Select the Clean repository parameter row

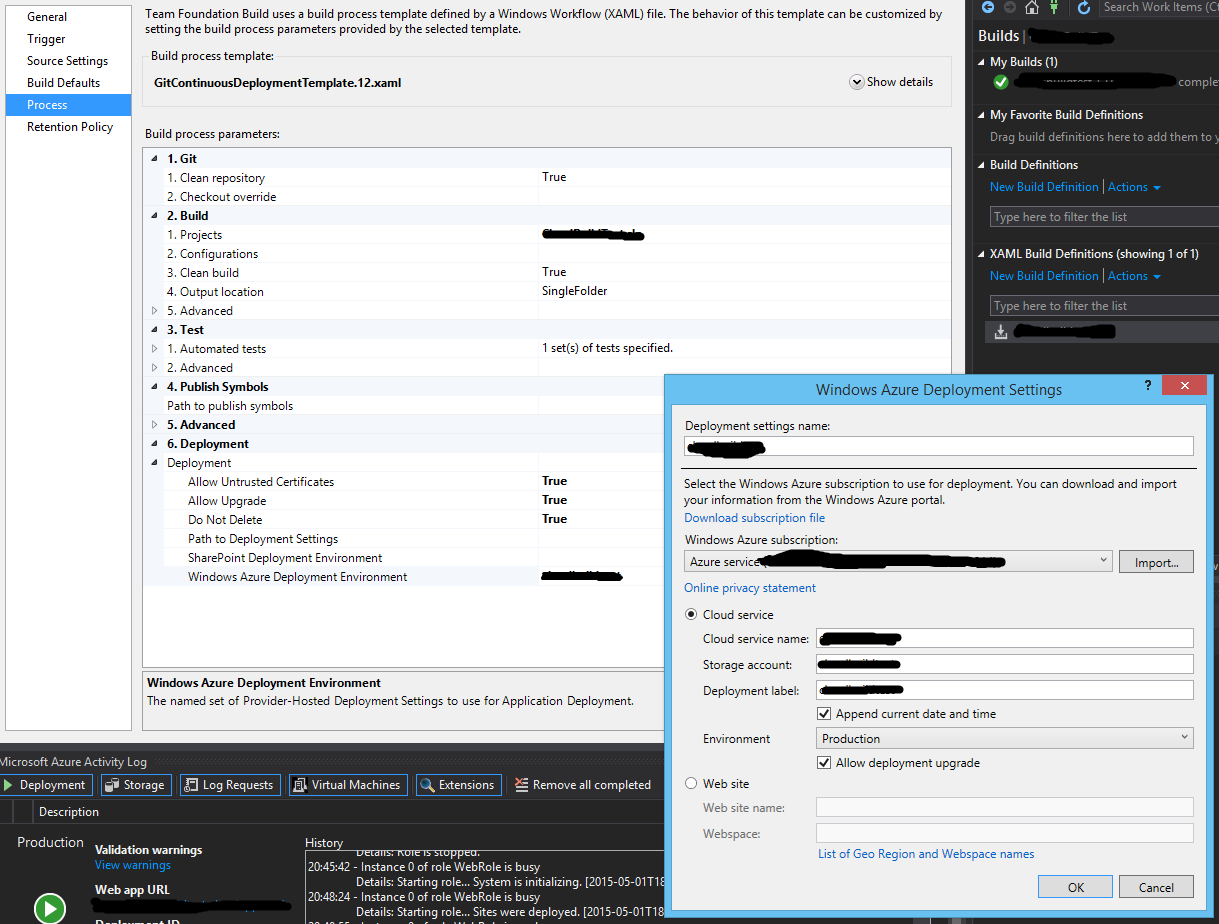tap(548, 178)
